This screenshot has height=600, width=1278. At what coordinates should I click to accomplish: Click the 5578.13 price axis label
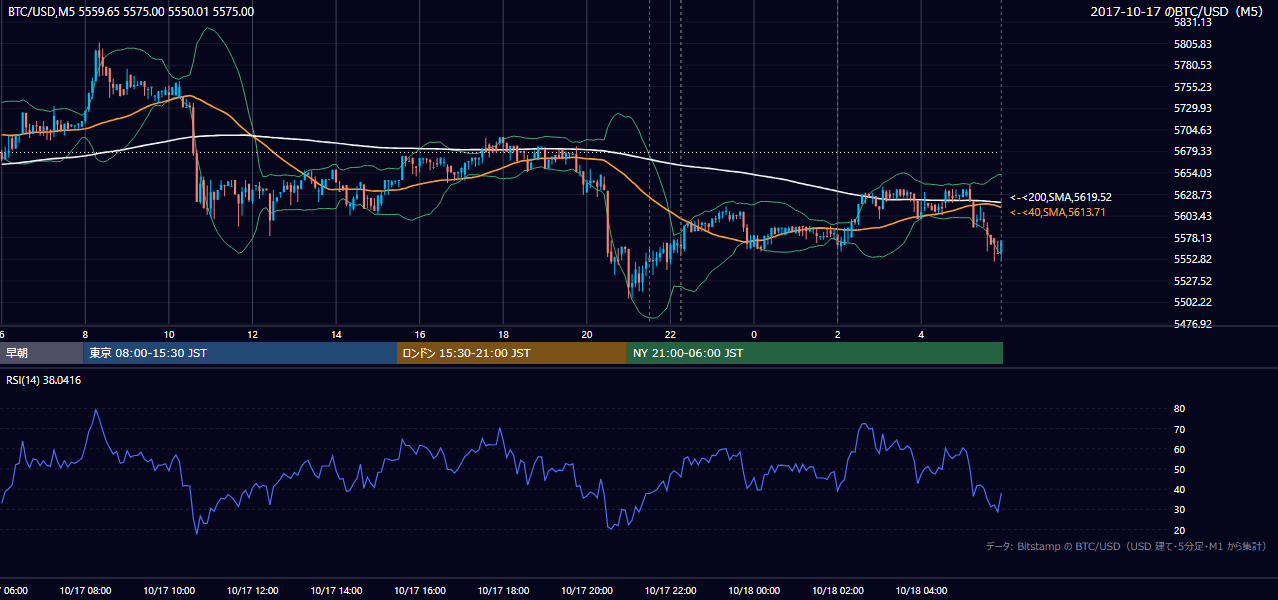(1194, 238)
